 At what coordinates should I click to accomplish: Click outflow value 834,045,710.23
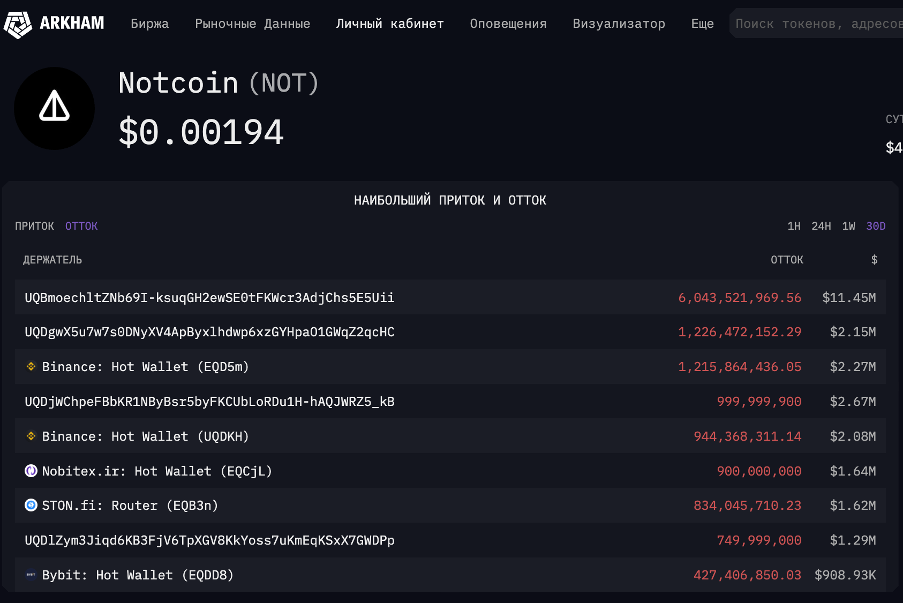coord(748,505)
